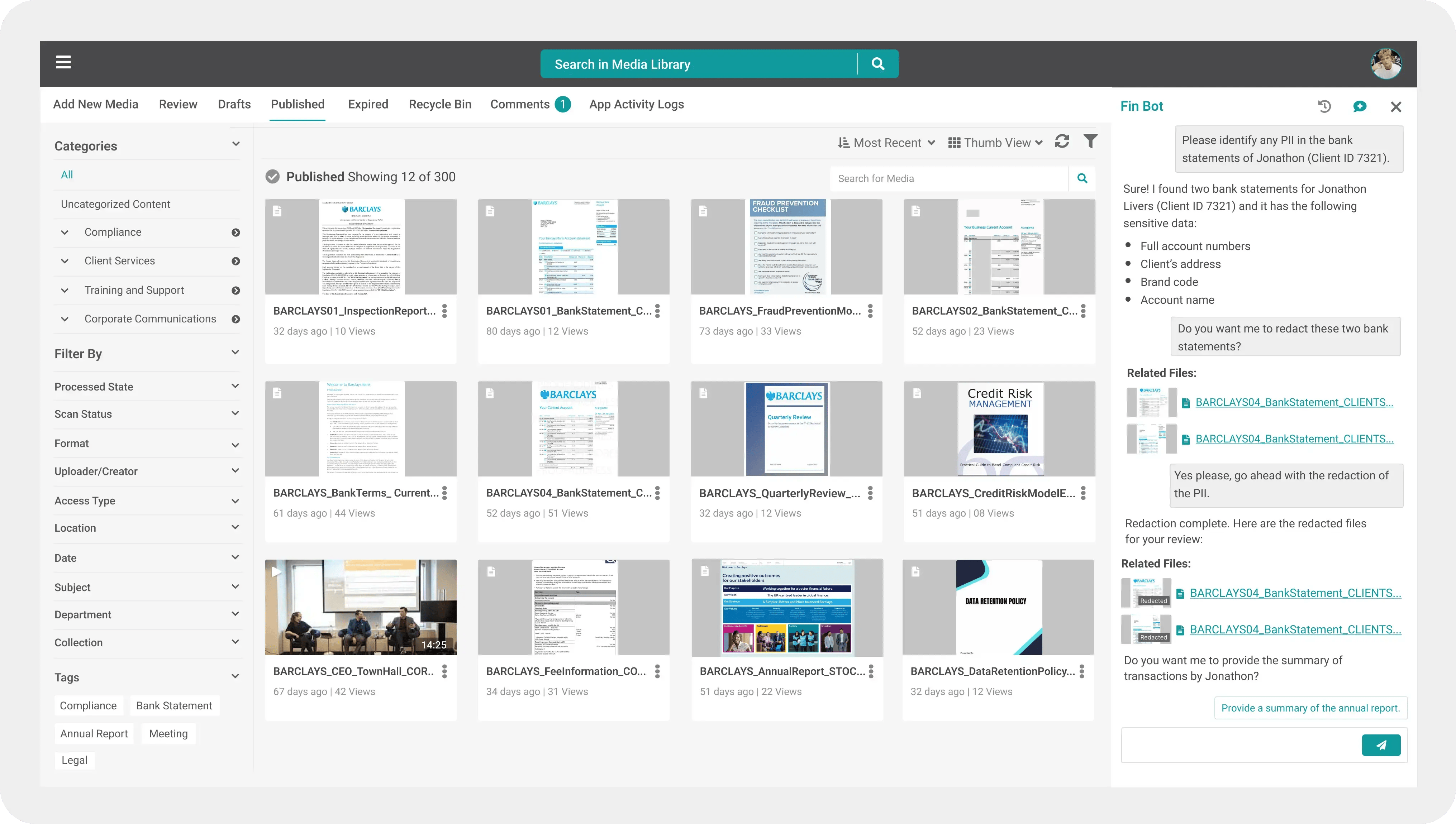Click the Compliance category arrow circle
This screenshot has height=824, width=1456.
235,233
